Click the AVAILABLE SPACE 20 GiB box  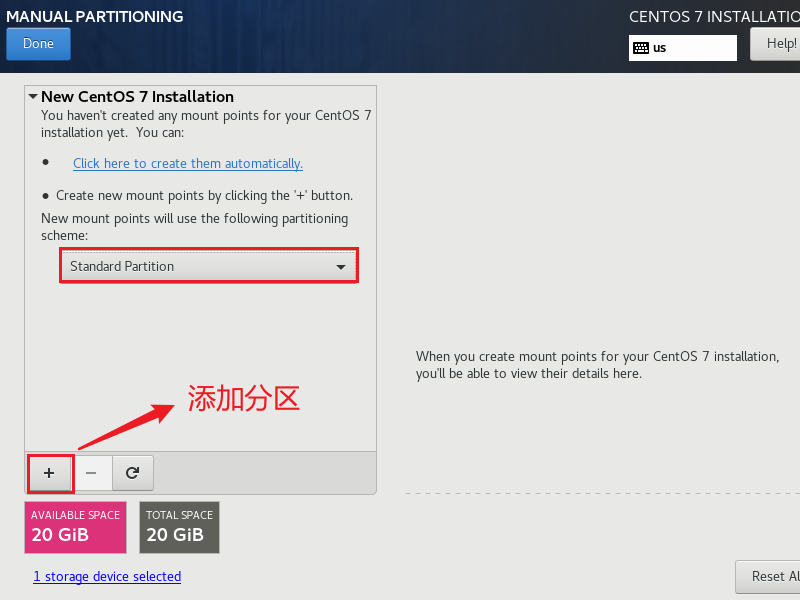coord(76,528)
